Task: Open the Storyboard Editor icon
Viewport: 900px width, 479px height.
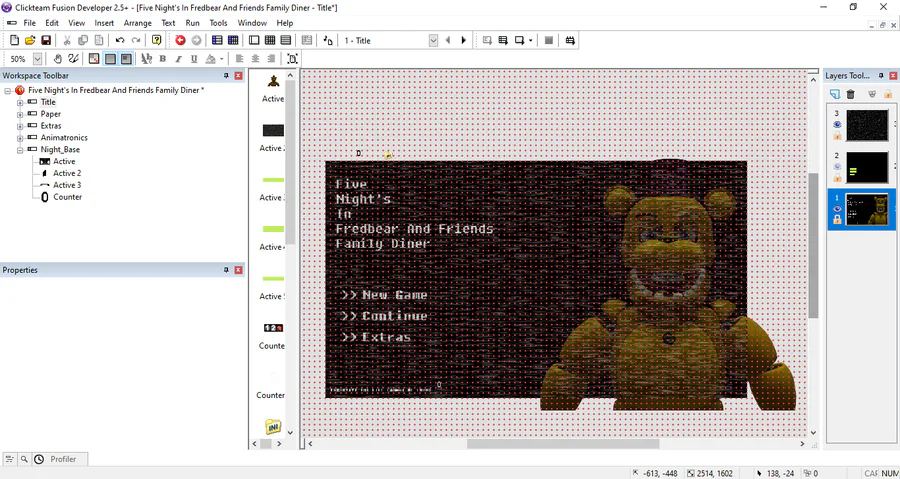Action: tap(217, 40)
